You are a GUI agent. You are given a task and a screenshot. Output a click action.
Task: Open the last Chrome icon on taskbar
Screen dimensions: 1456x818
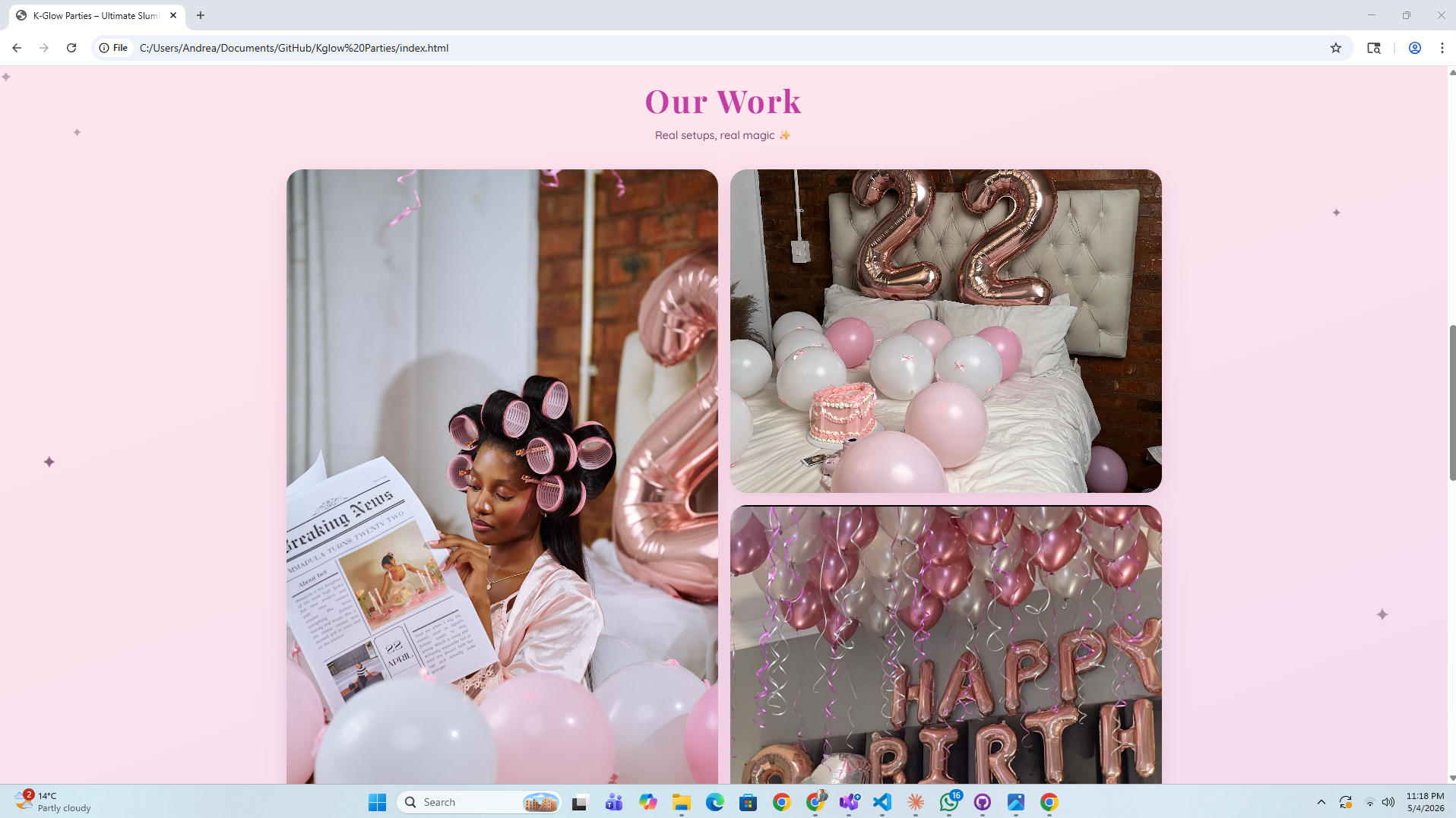pos(1049,802)
